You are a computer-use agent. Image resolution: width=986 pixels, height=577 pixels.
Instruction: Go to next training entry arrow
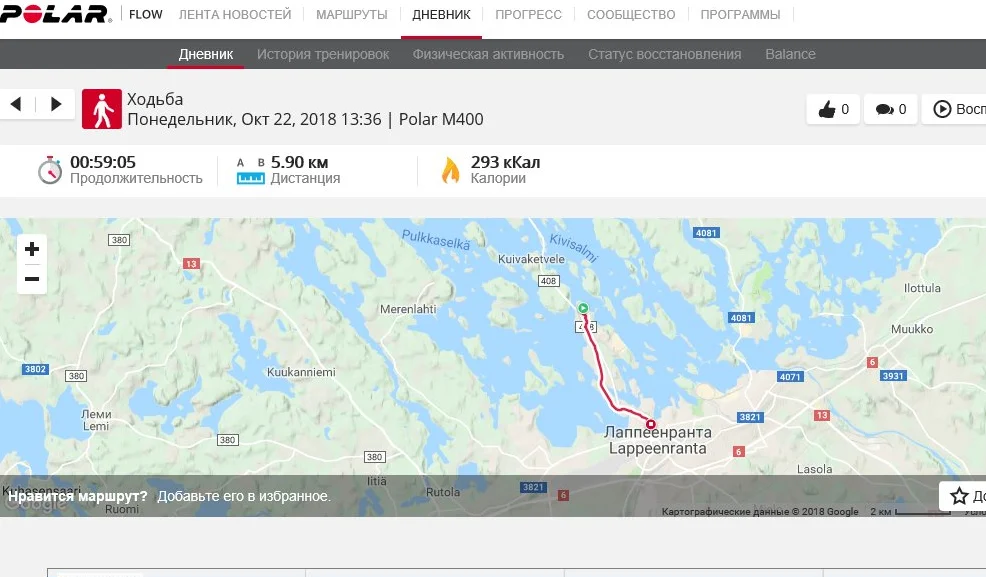pos(56,104)
